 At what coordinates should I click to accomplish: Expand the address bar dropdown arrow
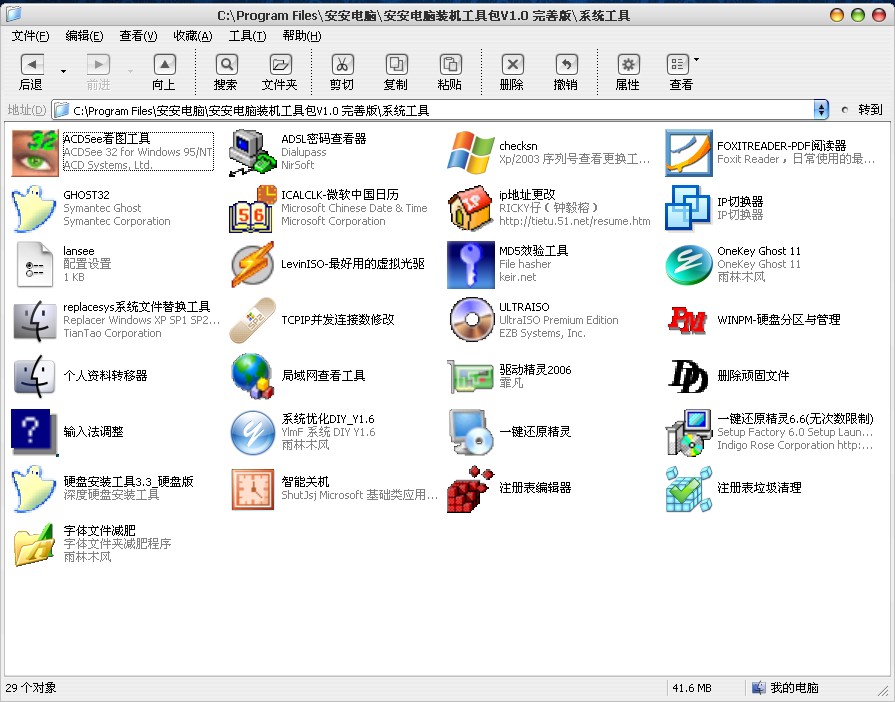click(821, 110)
